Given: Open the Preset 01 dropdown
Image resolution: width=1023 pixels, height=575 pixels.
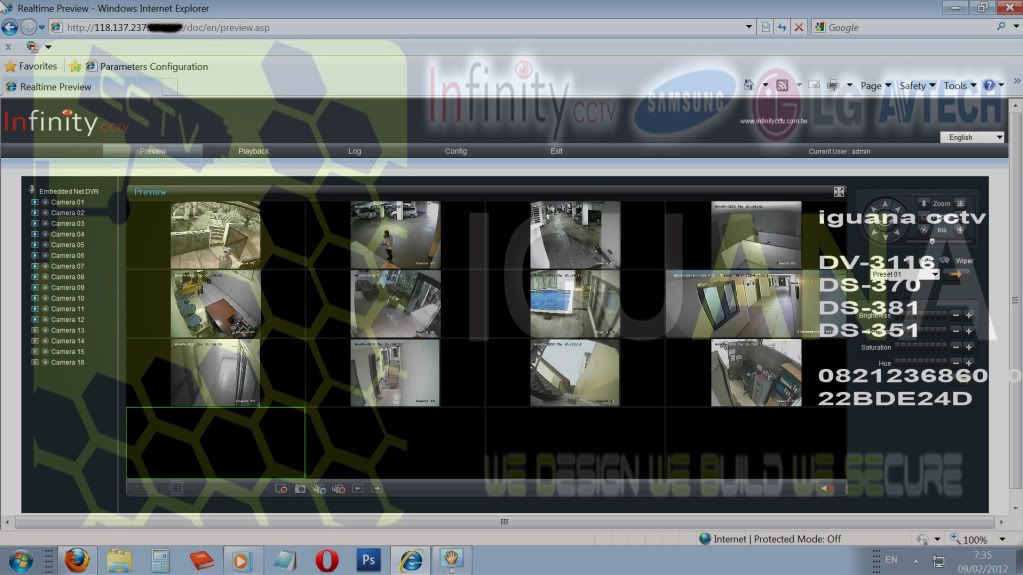Looking at the screenshot, I should 905,274.
